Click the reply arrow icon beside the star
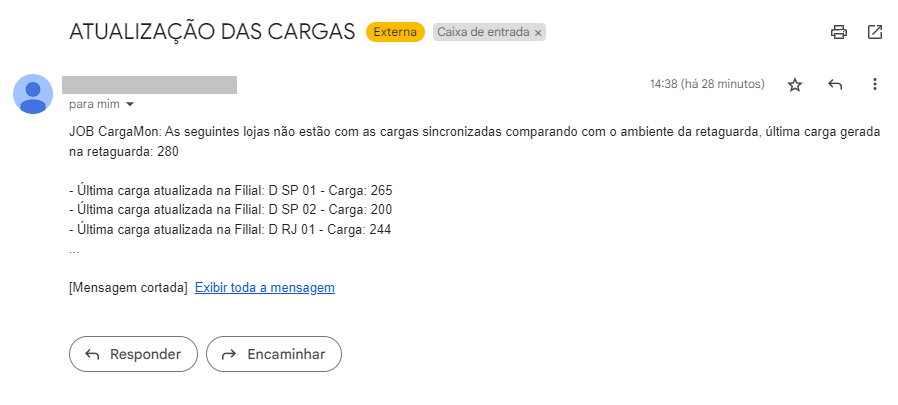This screenshot has width=898, height=405. click(x=835, y=85)
